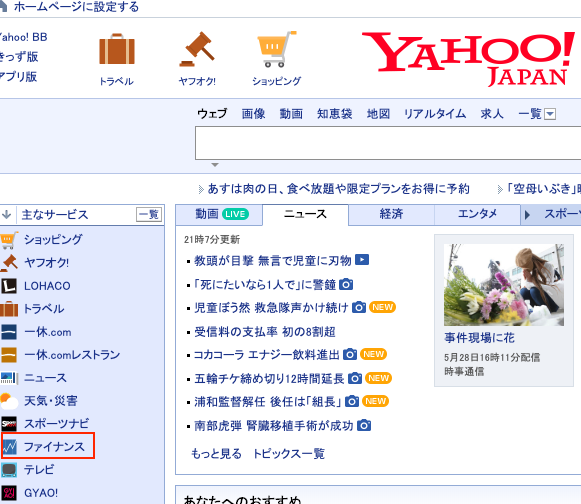581x504 pixels.
Task: Click the 一休.comレストラン orange icon
Action: (9, 355)
